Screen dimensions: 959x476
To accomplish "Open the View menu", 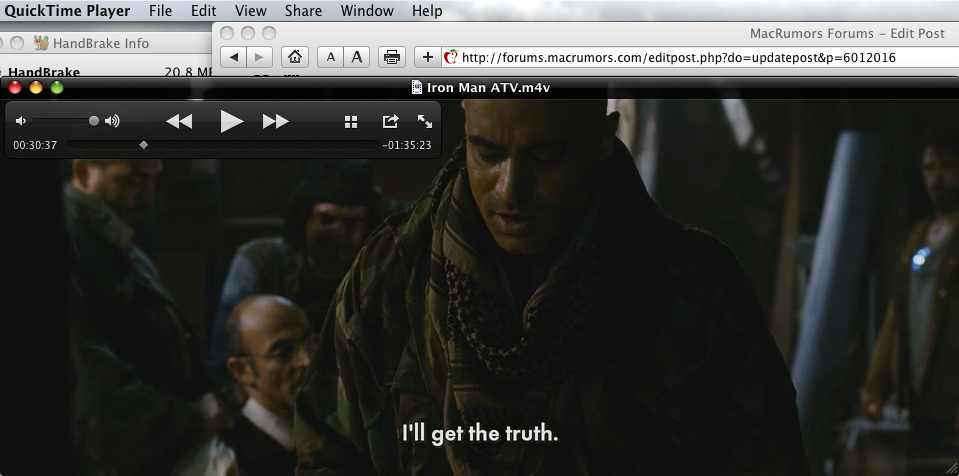I will (x=251, y=10).
